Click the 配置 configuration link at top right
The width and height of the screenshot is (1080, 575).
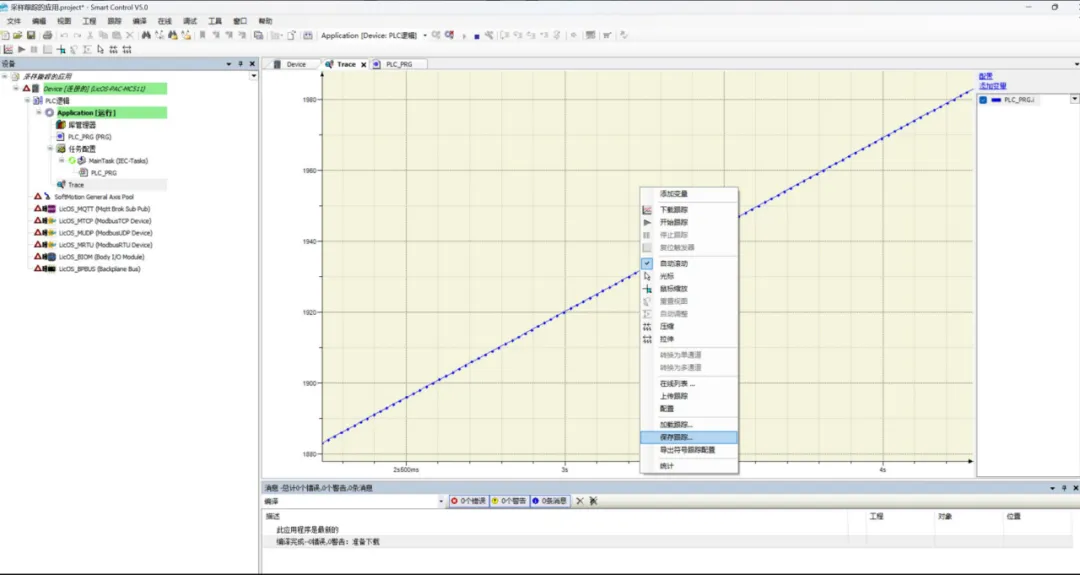[x=985, y=76]
